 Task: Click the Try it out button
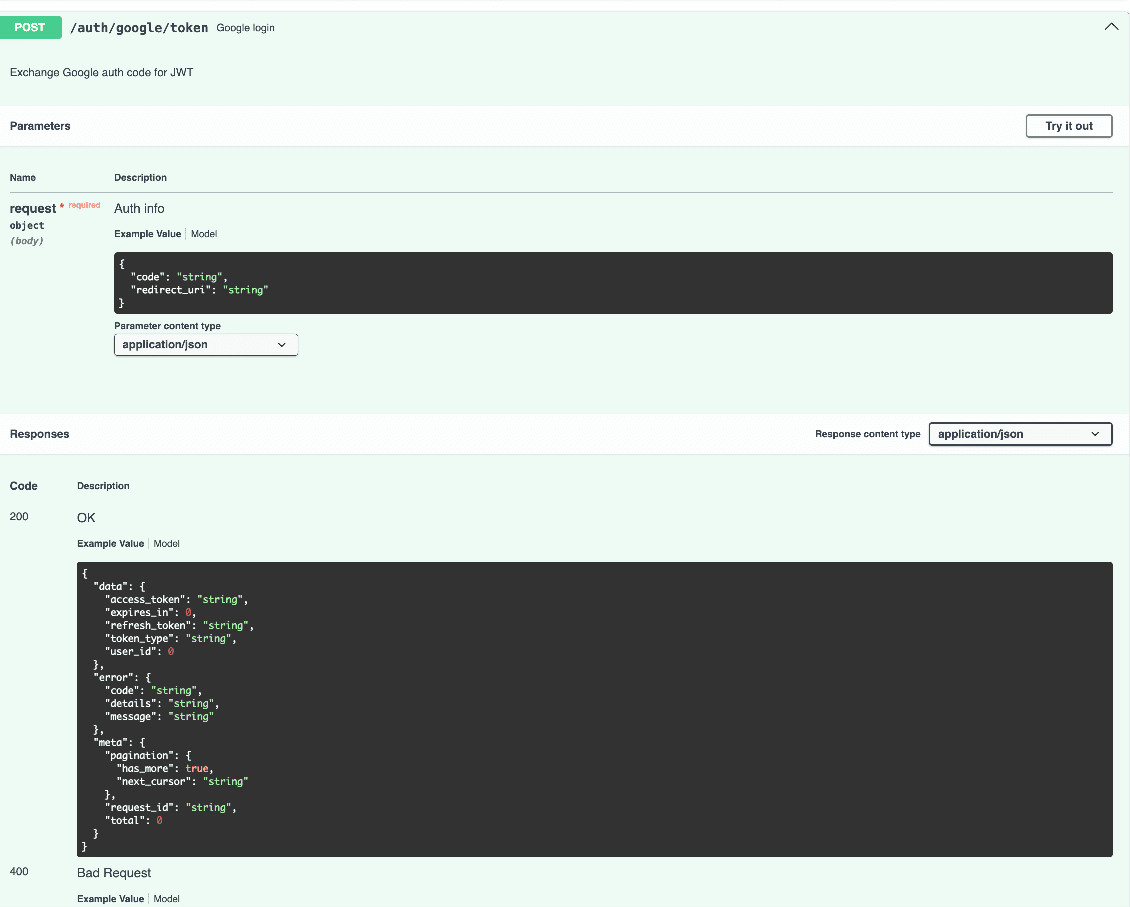[x=1069, y=126]
